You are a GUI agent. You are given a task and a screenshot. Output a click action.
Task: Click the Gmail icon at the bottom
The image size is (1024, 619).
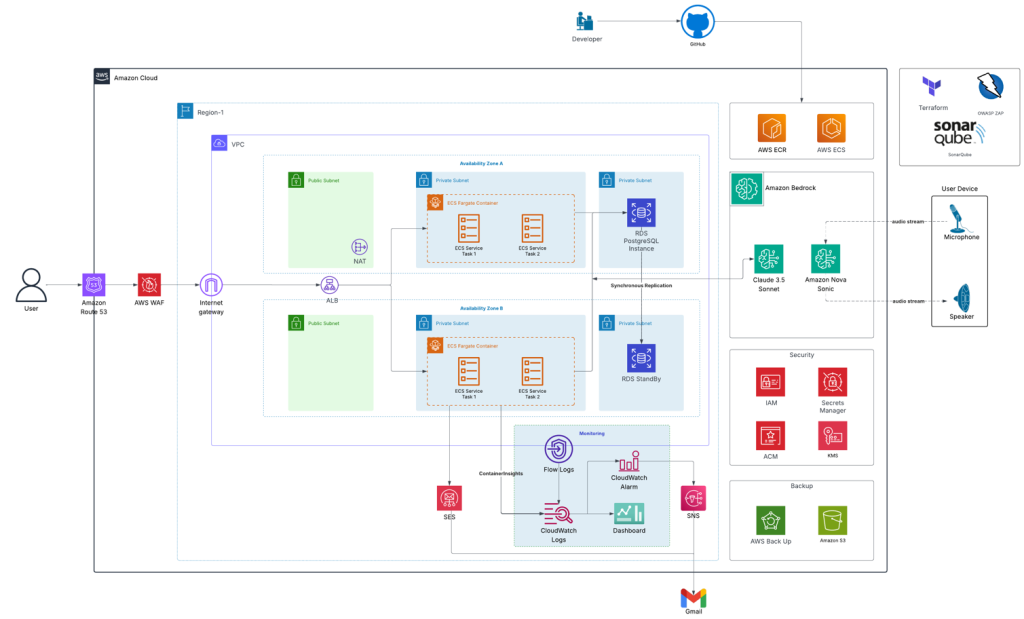point(693,597)
